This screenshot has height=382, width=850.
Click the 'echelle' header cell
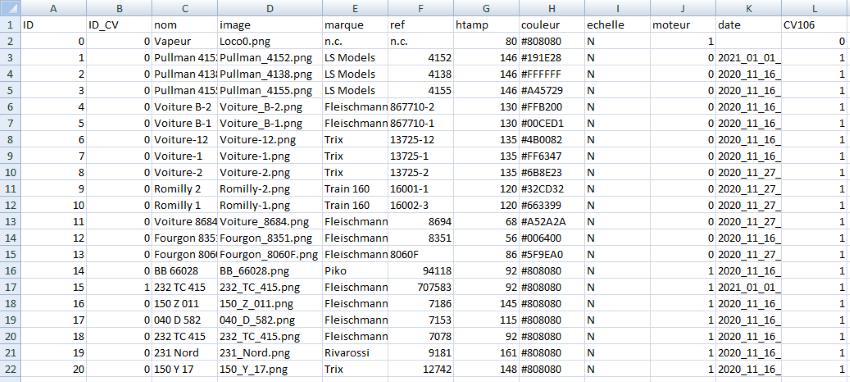click(x=617, y=25)
